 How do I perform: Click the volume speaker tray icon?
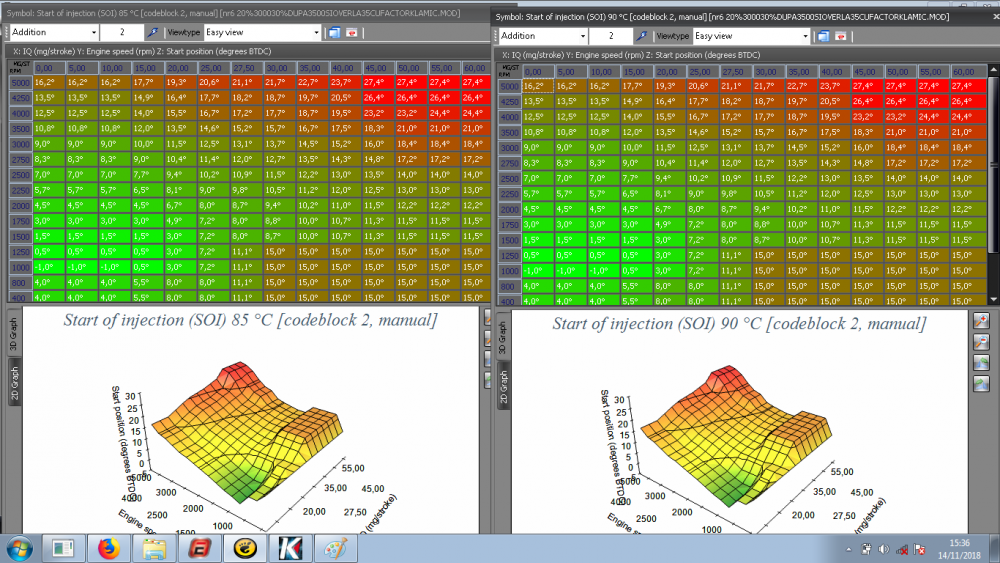884,549
